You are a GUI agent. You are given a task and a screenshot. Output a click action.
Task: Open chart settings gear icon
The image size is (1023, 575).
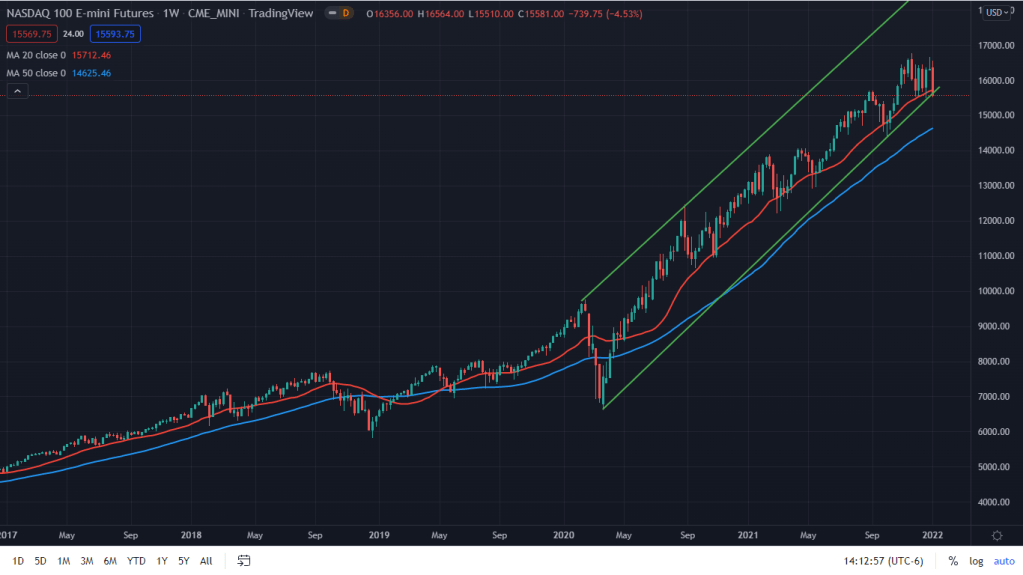pyautogui.click(x=996, y=536)
